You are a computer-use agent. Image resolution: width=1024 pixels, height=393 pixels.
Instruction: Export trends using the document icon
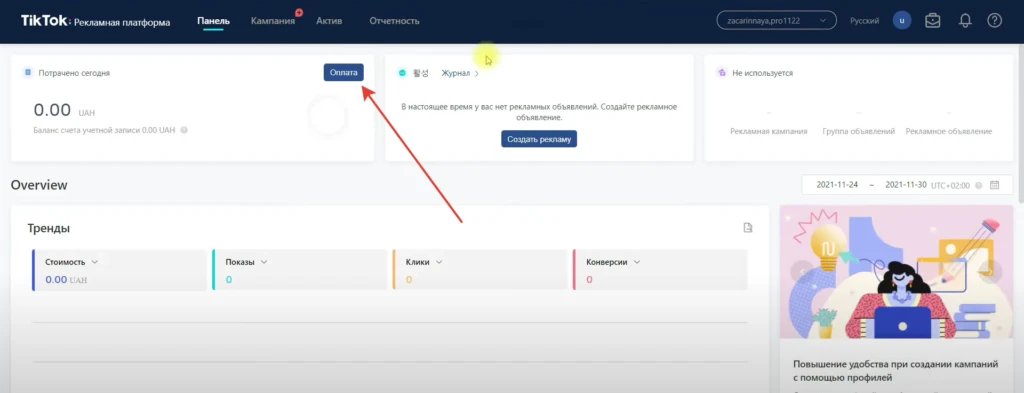point(748,228)
